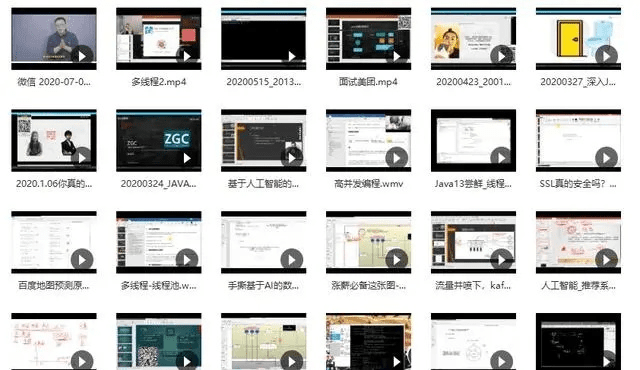Select the file name SSL真的安全吗? ...

tap(578, 184)
